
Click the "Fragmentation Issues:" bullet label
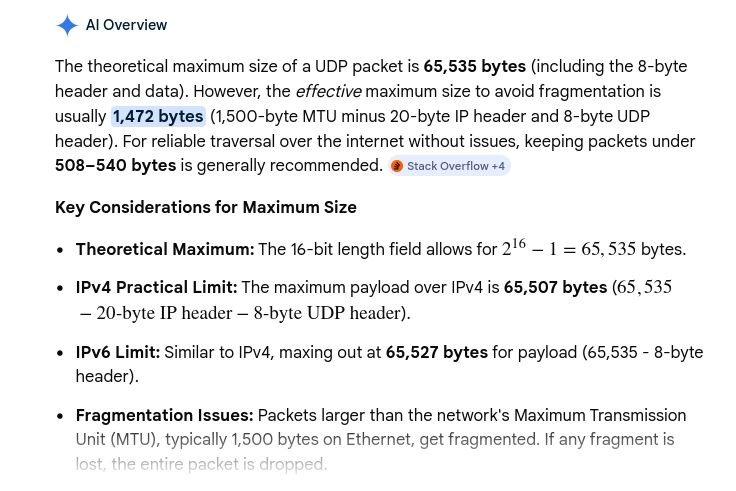165,415
